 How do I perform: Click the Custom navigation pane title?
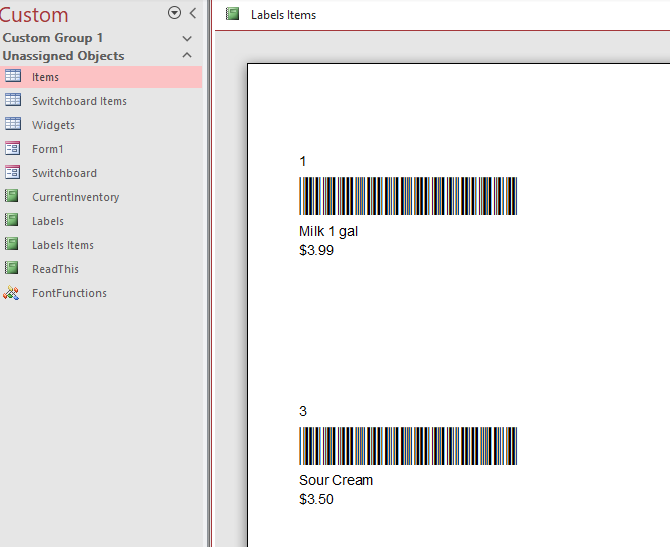tap(34, 15)
